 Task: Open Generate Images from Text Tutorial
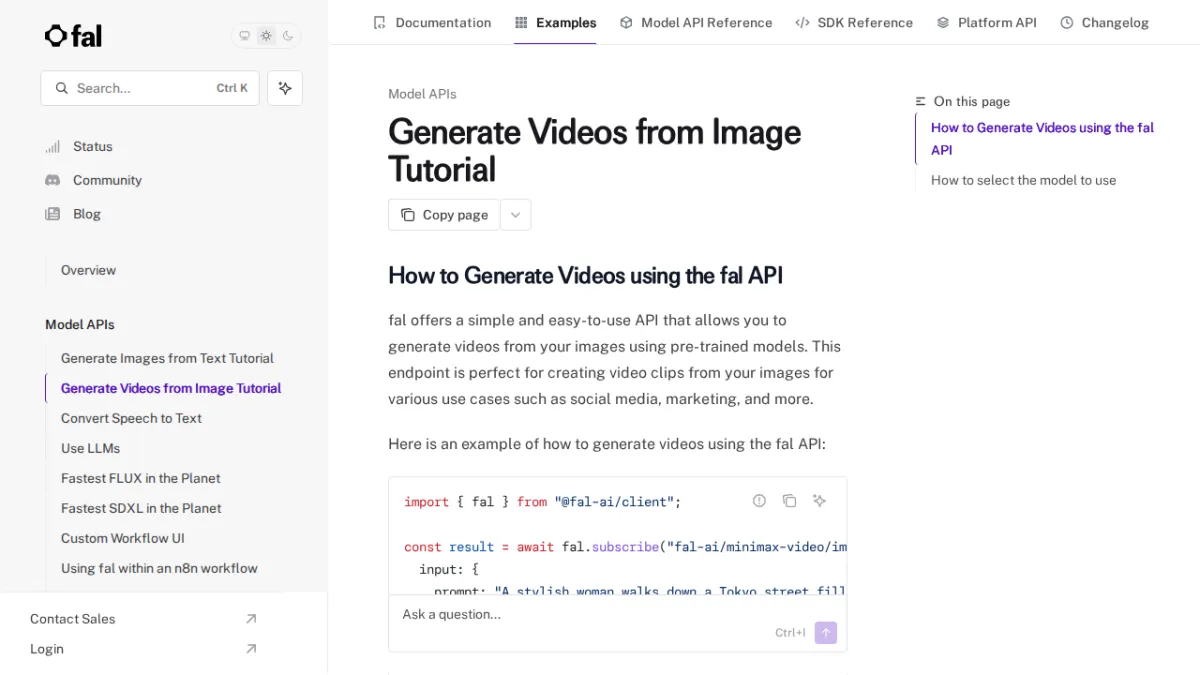[x=167, y=358]
